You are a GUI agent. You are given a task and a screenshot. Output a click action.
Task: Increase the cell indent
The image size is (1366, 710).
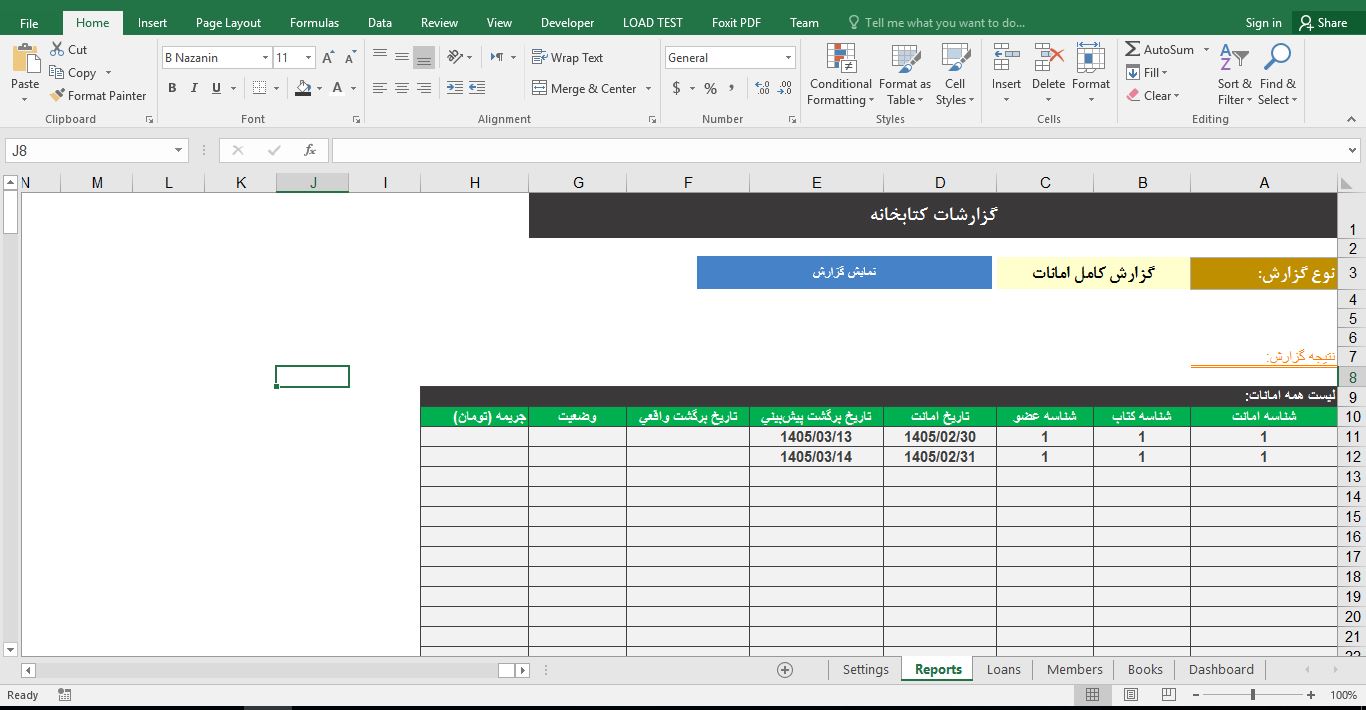pyautogui.click(x=477, y=88)
